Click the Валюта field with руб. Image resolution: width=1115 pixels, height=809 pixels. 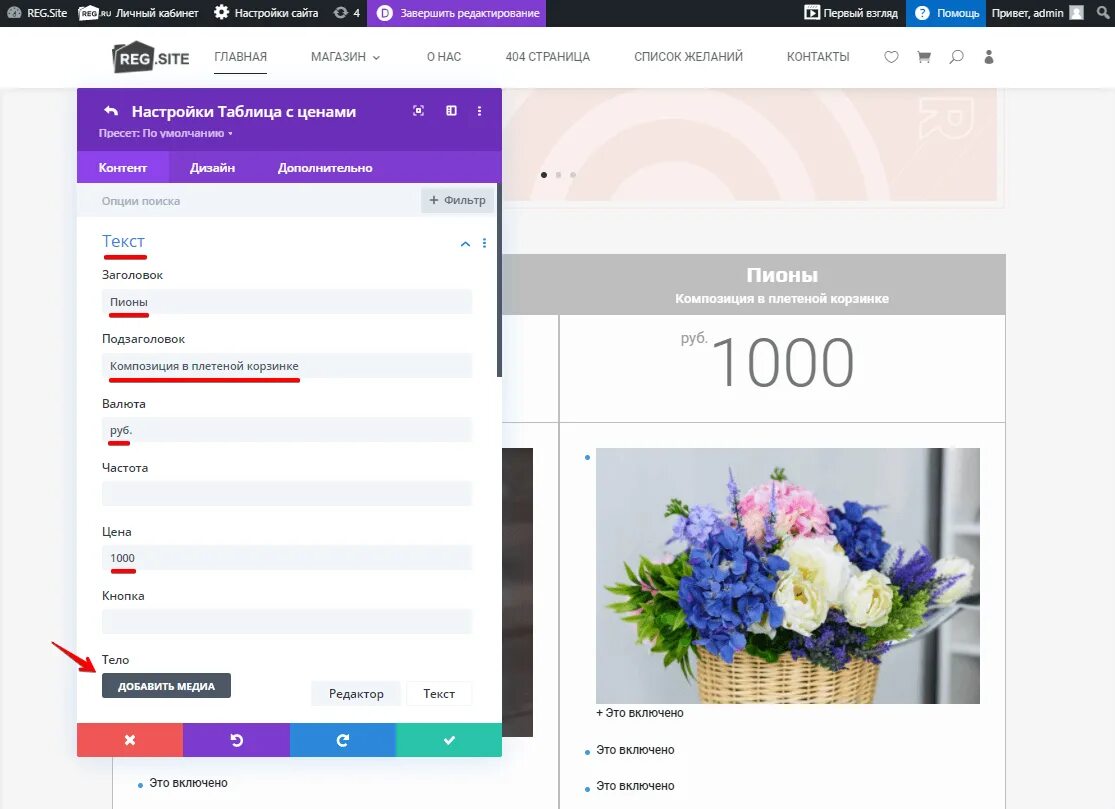pos(287,430)
